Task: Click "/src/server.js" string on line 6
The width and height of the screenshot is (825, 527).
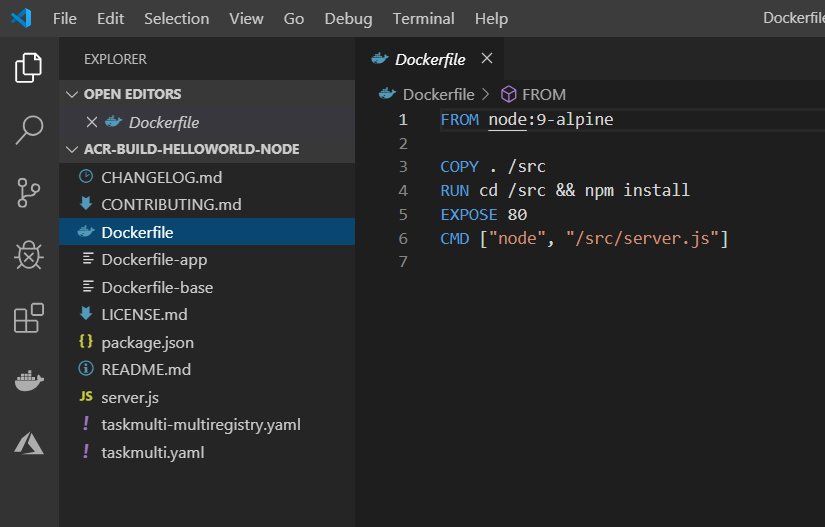Action: (642, 238)
